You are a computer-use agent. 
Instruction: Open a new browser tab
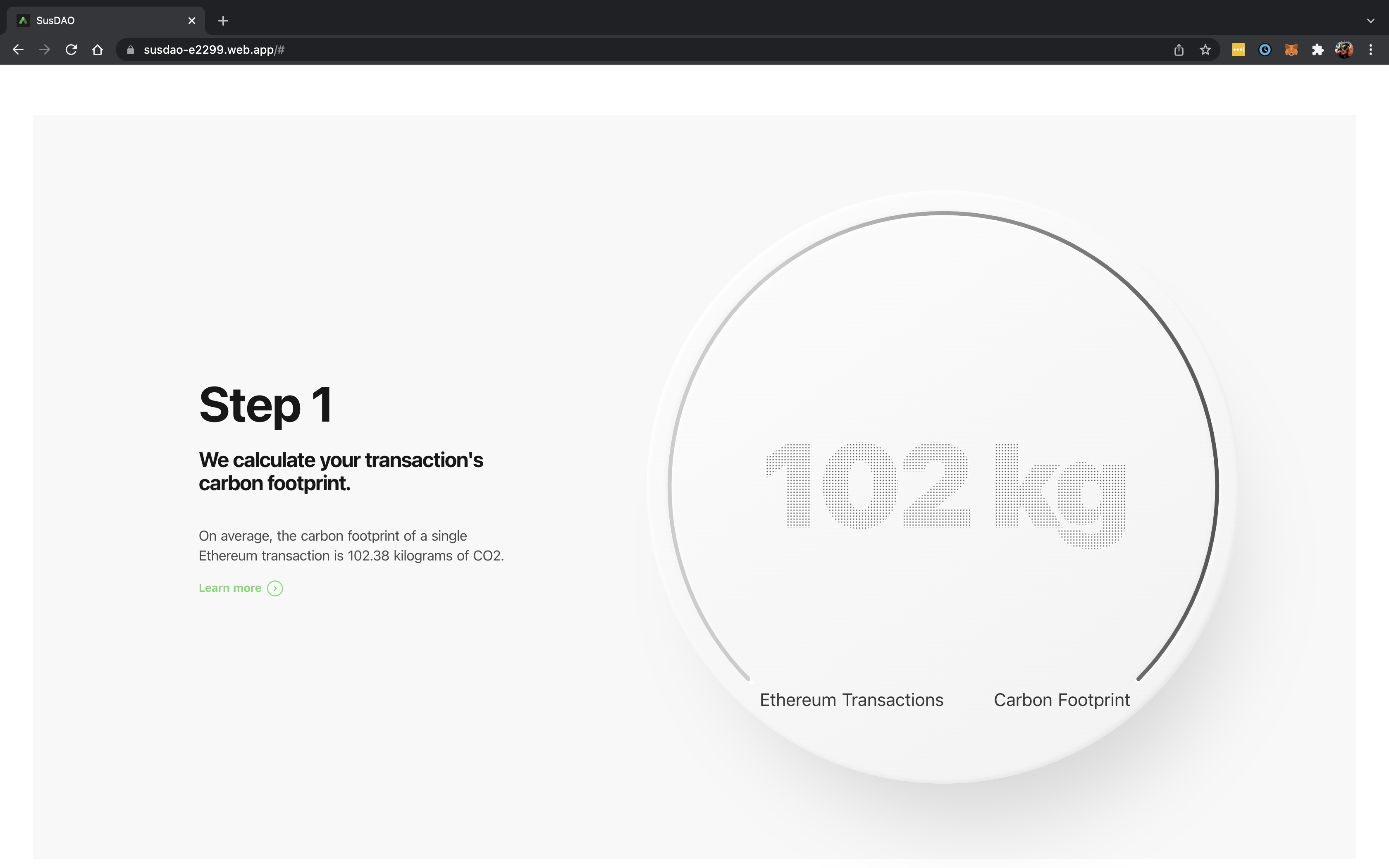coord(223,21)
